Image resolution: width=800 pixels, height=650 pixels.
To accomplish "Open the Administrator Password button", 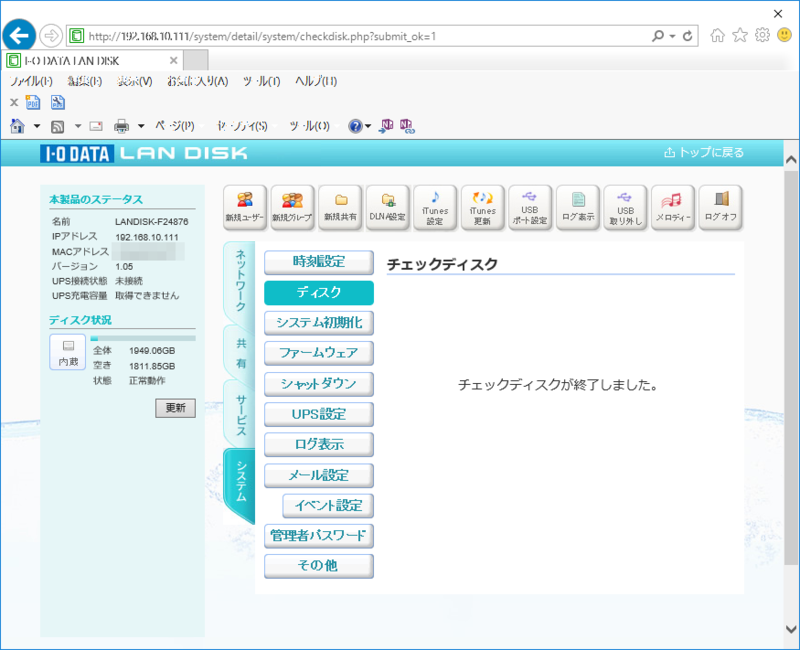I will [x=319, y=536].
